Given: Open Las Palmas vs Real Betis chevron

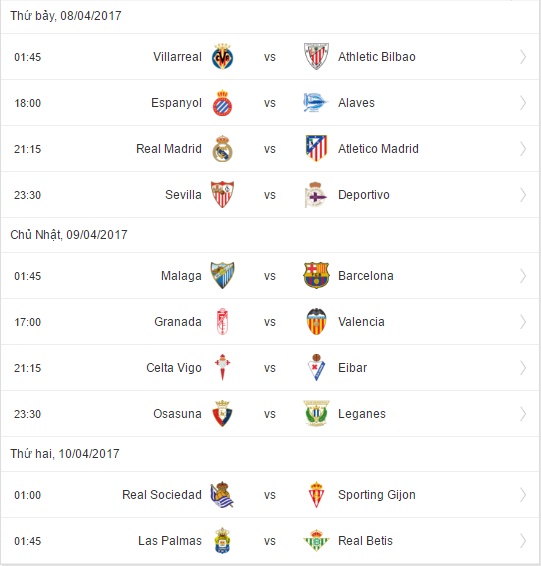Looking at the screenshot, I should [x=523, y=541].
